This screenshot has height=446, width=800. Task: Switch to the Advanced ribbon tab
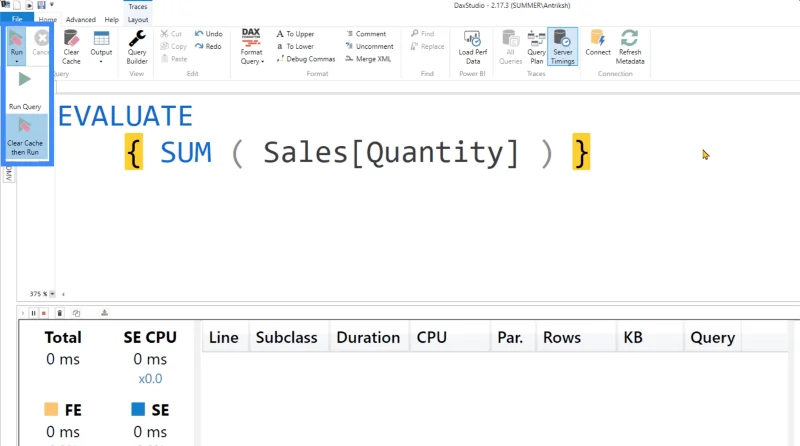[81, 20]
